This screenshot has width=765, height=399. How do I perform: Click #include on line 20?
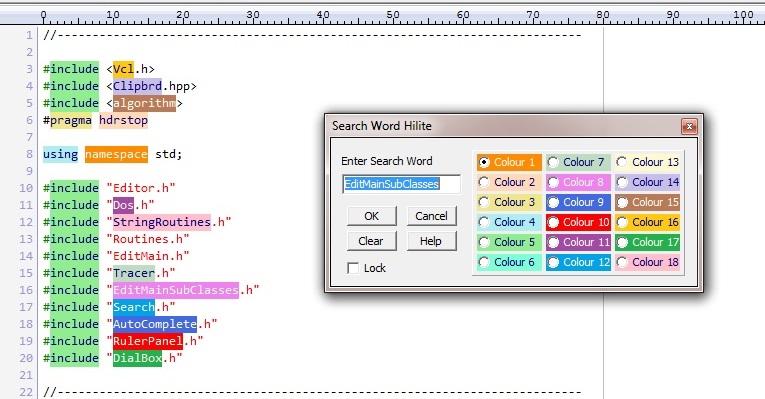(x=71, y=359)
